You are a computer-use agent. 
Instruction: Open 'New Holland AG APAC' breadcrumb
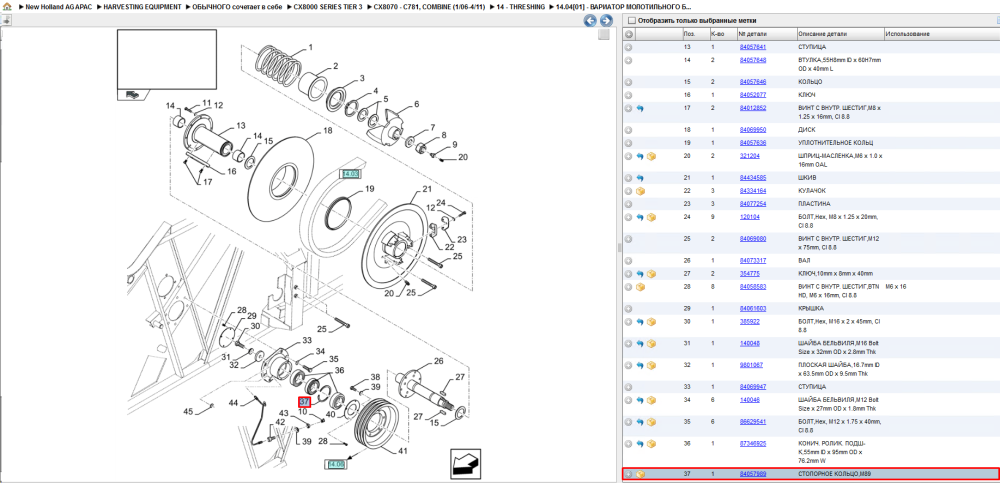tap(59, 6)
